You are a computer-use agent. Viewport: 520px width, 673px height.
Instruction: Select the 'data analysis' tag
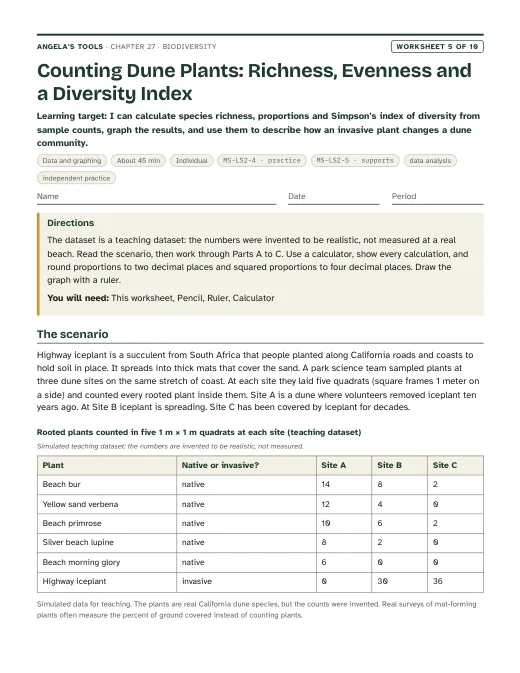coord(430,161)
